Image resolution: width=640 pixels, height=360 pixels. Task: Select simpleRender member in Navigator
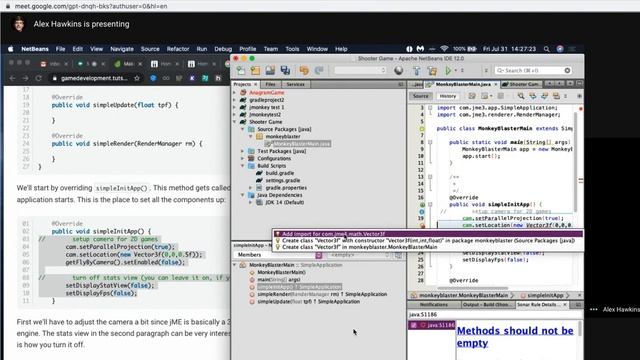click(x=322, y=294)
